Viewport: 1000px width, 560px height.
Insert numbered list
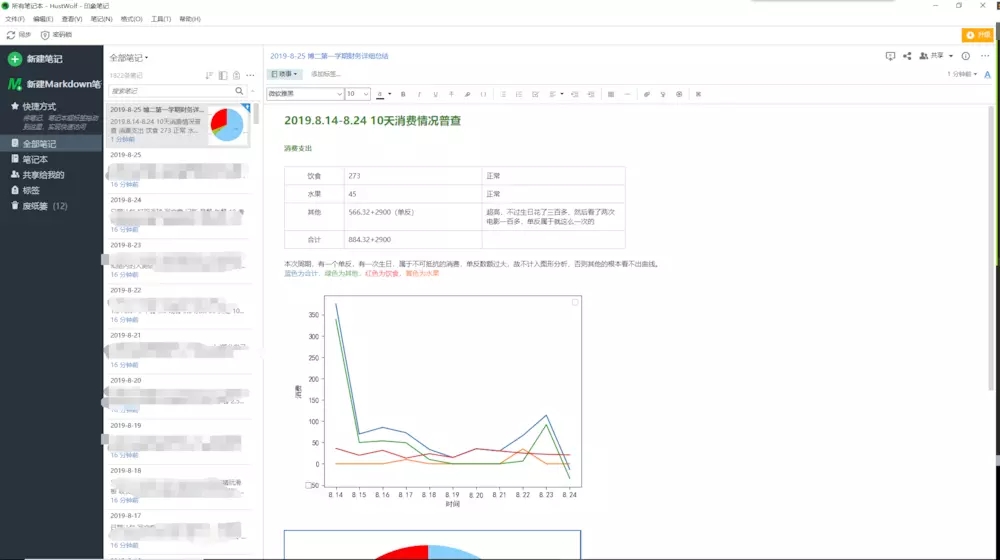click(x=519, y=94)
